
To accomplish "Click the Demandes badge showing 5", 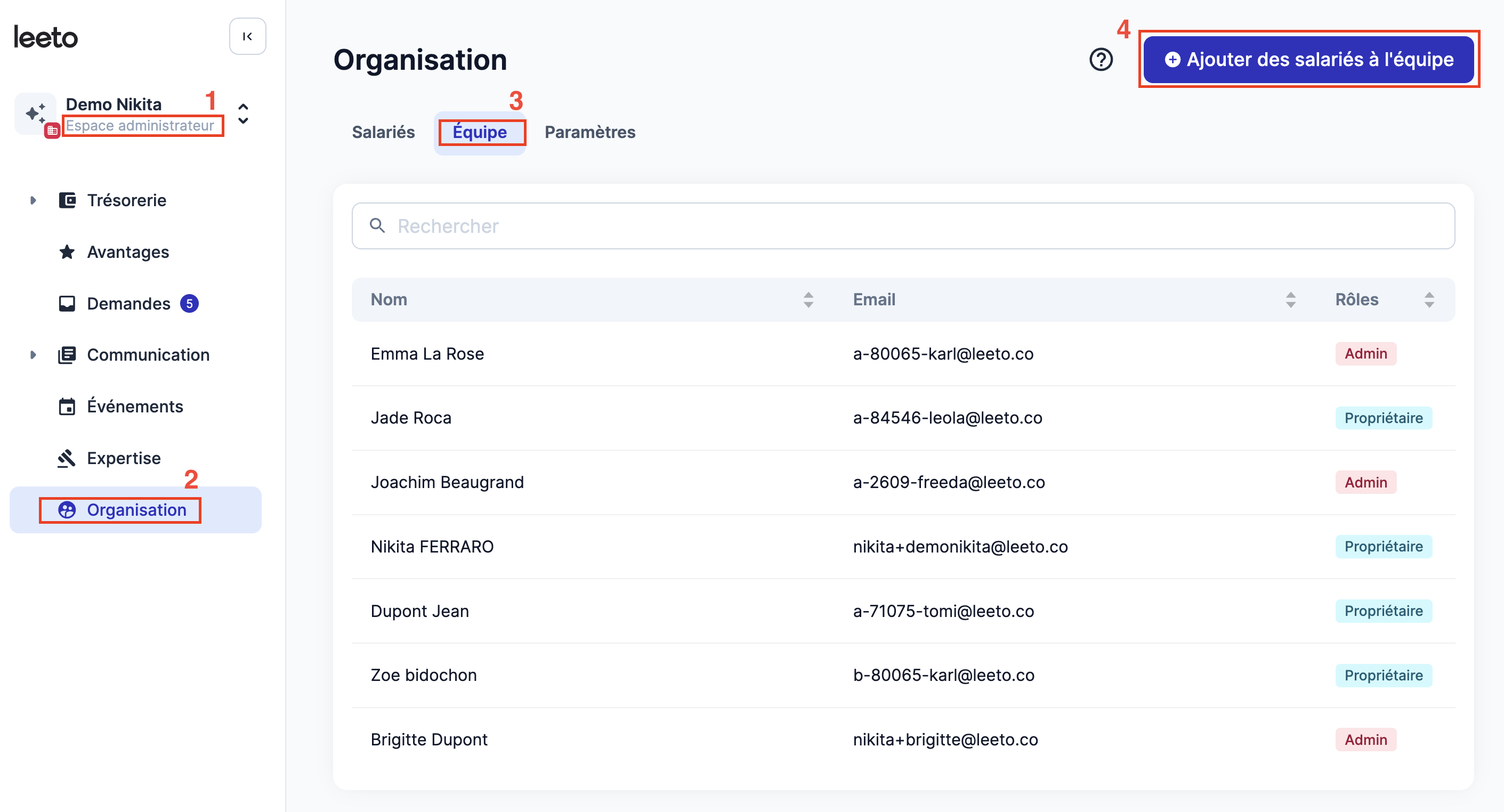I will click(x=189, y=304).
